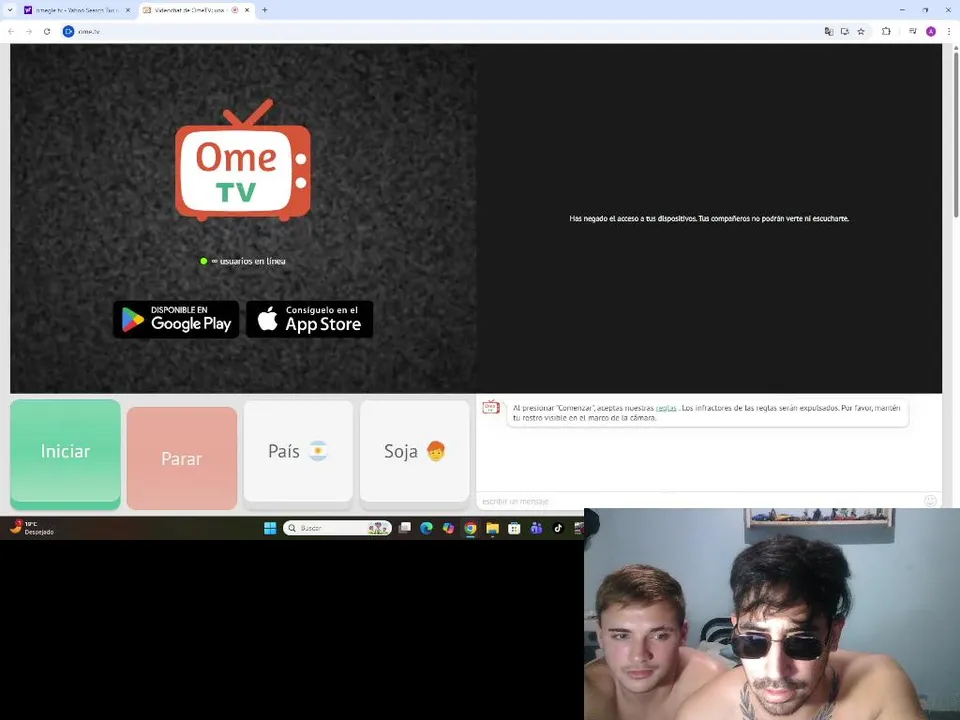This screenshot has height=720, width=960.
Task: Click the OmeTV logo
Action: tap(243, 160)
